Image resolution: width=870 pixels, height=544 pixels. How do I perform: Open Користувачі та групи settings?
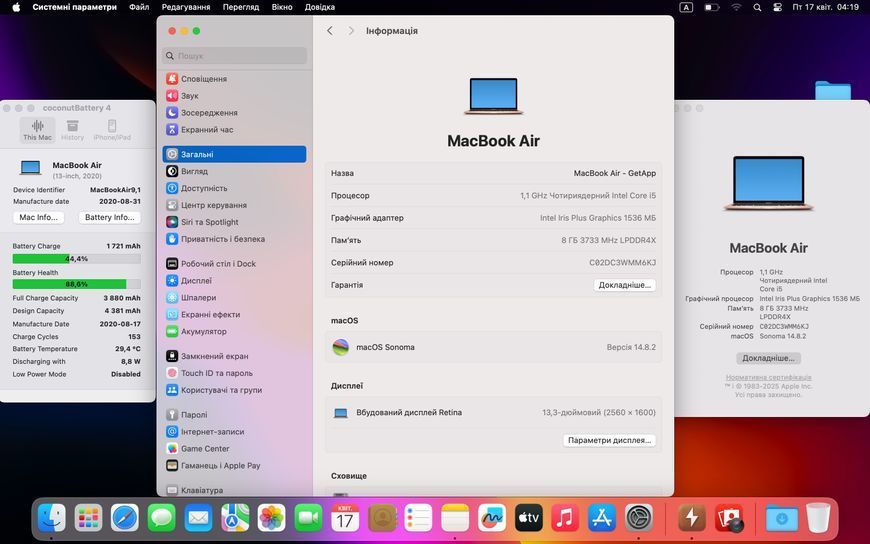coord(234,390)
